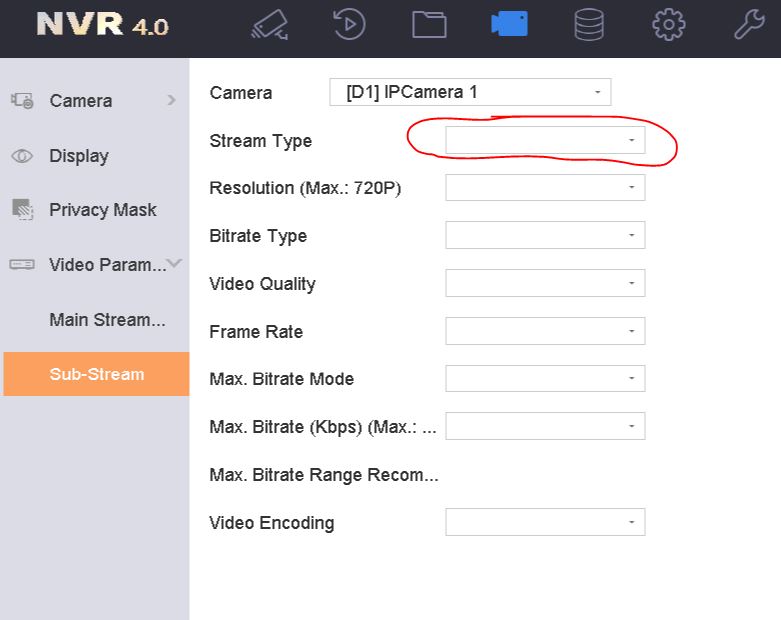
Task: Open the System settings gear icon
Action: click(x=668, y=25)
